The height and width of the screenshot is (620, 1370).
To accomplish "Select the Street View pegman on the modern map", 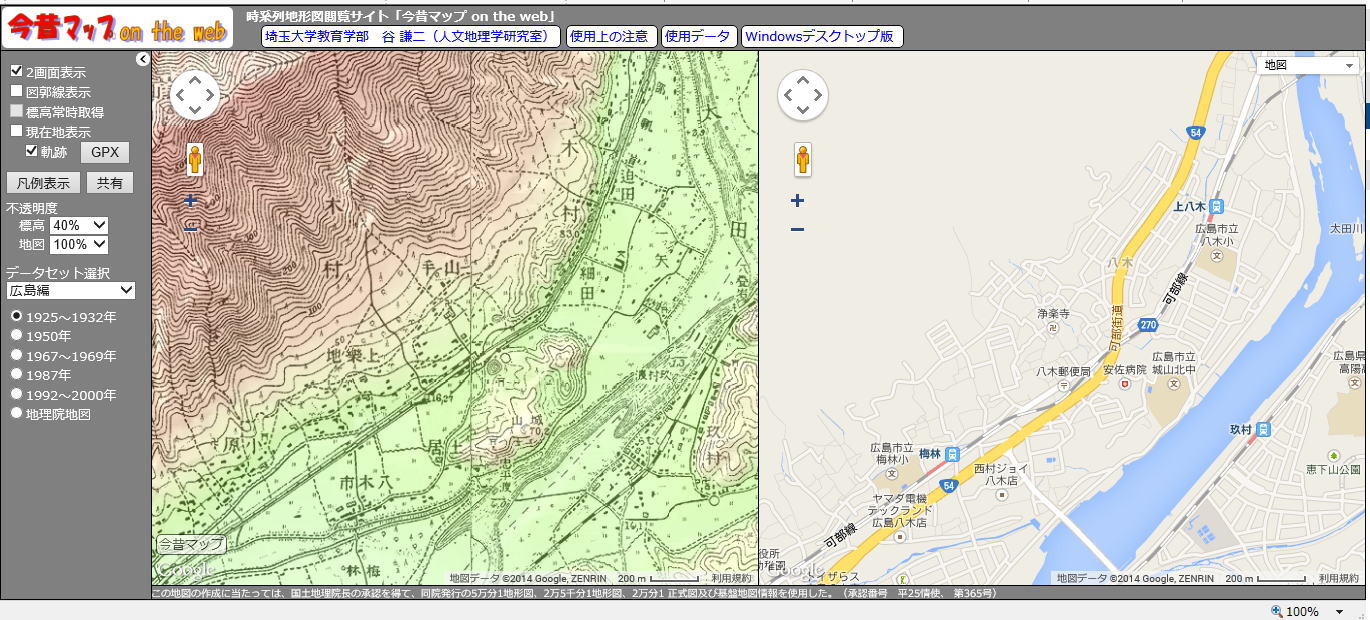I will 803,160.
